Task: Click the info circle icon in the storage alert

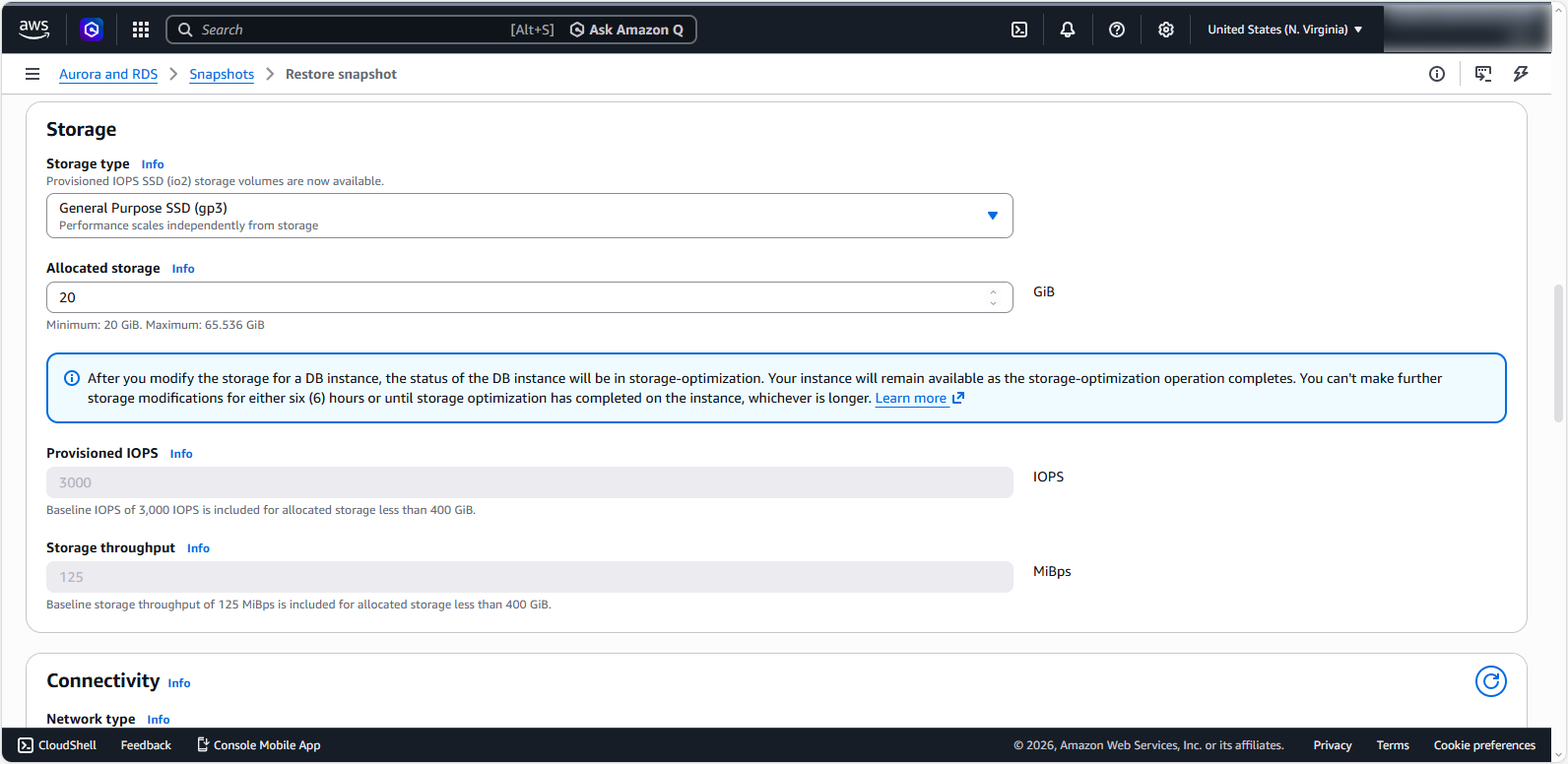Action: click(72, 378)
